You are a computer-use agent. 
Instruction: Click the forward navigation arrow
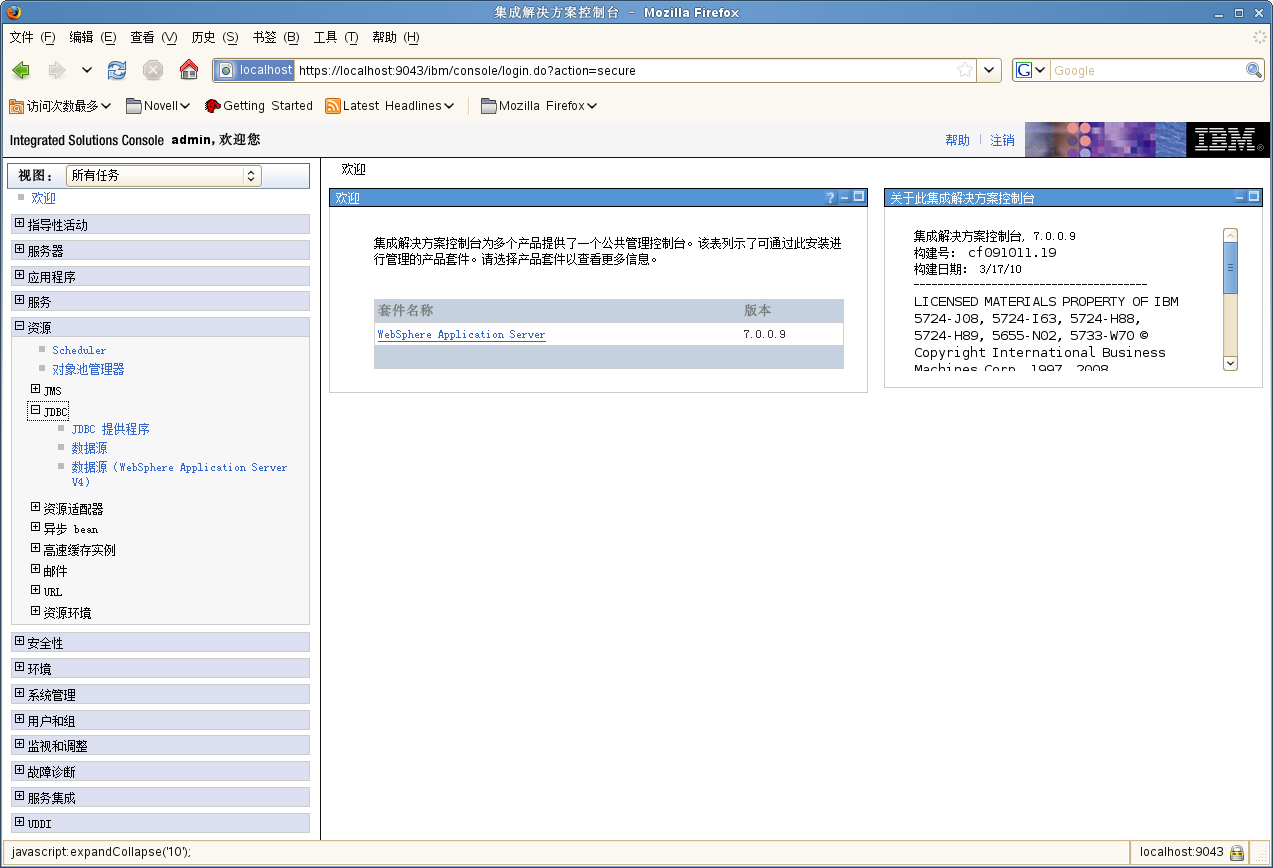pos(57,70)
